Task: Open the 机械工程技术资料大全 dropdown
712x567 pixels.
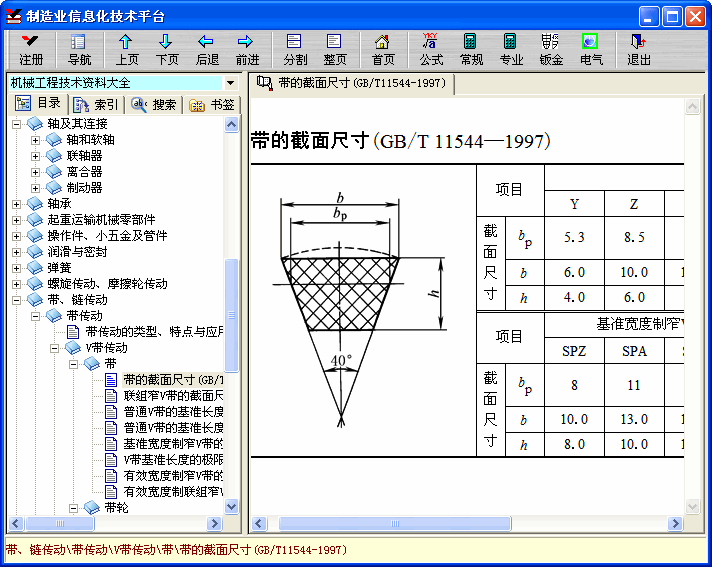Action: (231, 83)
